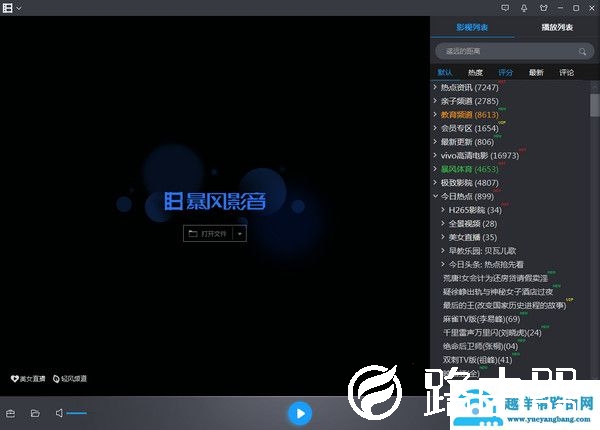Screen dimensions: 600x430
Task: Sort list by 热度
Action: (475, 72)
